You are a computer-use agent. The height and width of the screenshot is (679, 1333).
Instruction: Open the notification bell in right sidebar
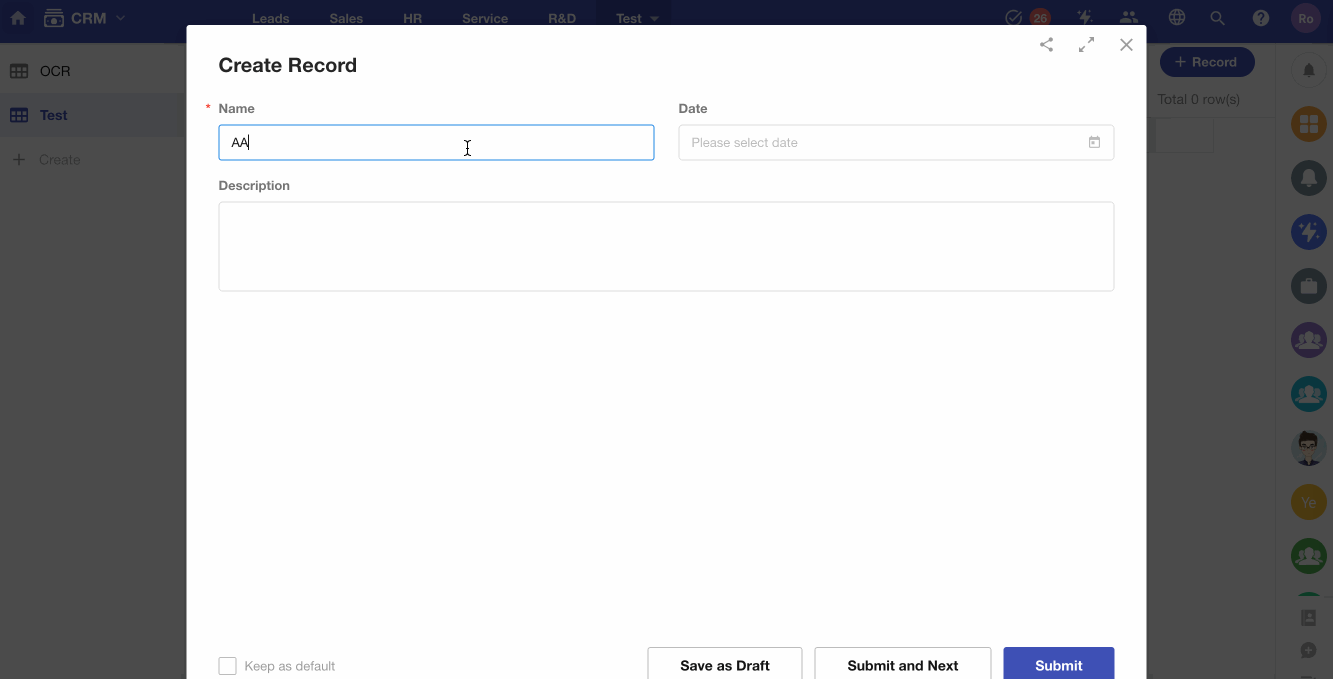1308,70
